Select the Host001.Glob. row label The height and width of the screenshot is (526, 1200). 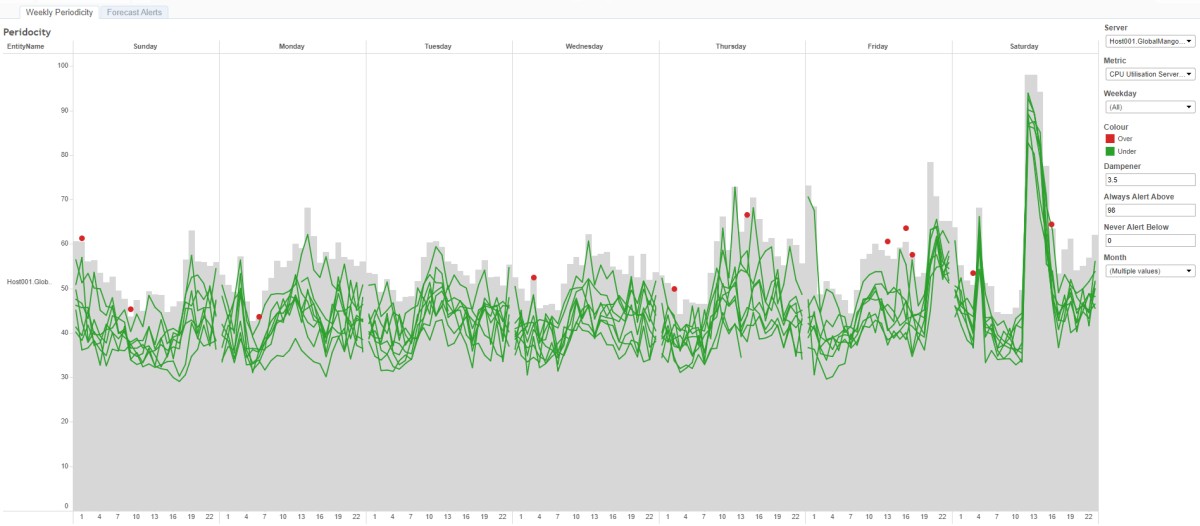point(28,282)
